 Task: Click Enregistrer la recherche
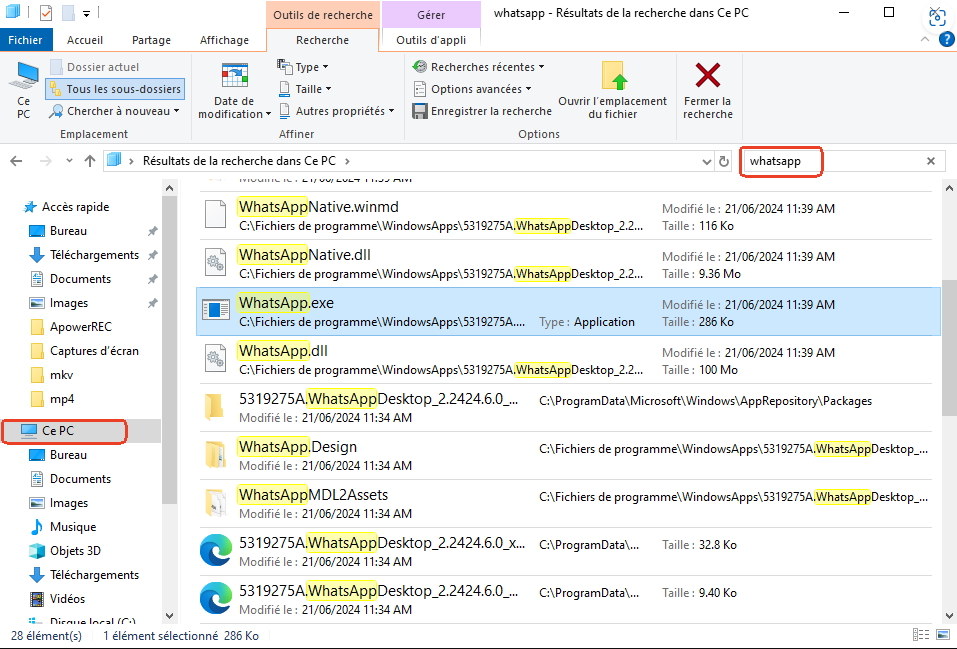coord(482,111)
